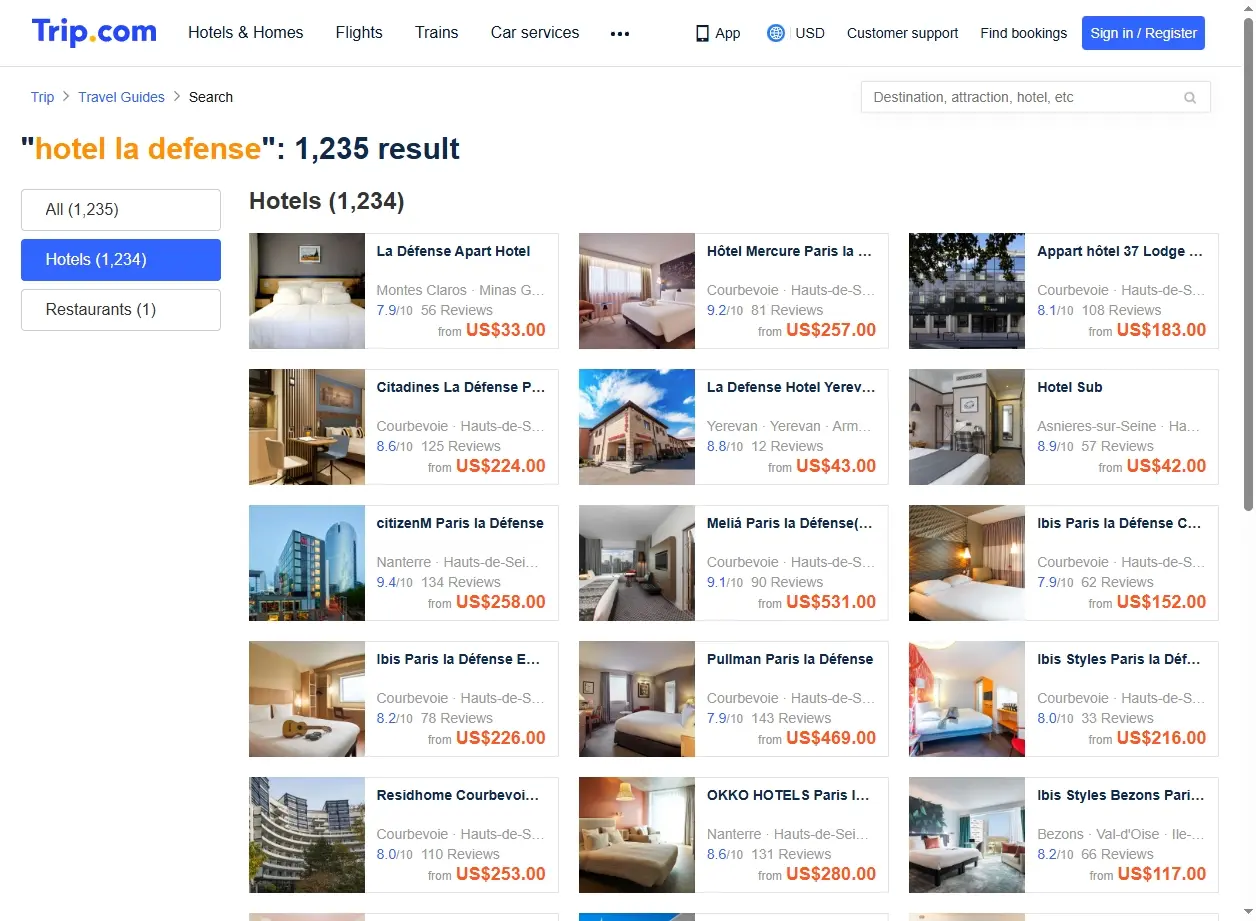The image size is (1256, 921).
Task: Change currency from USD
Action: pos(810,33)
